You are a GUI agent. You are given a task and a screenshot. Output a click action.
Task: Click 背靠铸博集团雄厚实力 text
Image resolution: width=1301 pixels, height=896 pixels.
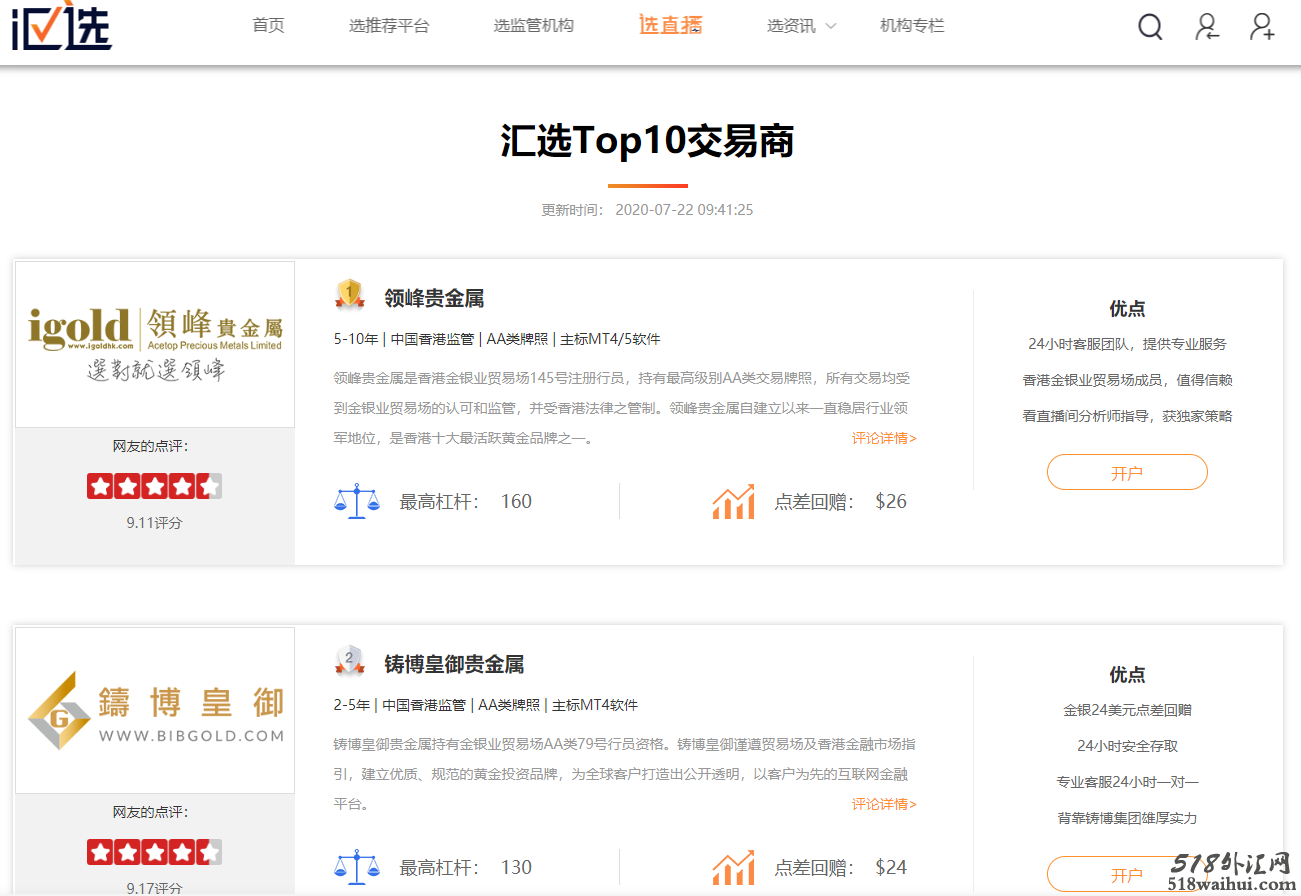(x=1127, y=818)
